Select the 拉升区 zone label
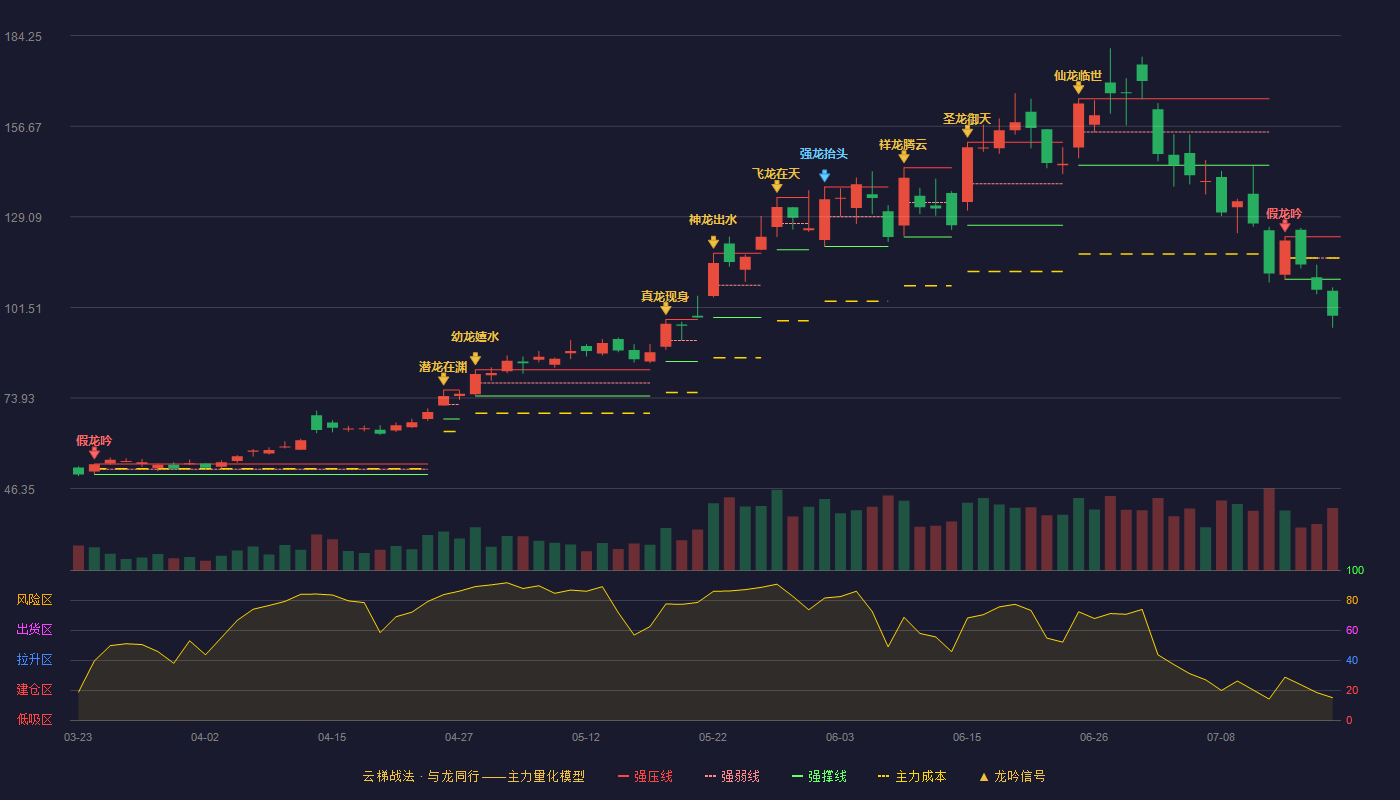The image size is (1400, 800). click(x=34, y=660)
